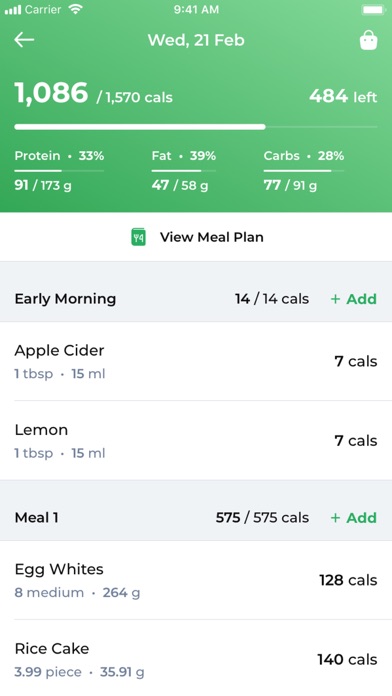The width and height of the screenshot is (392, 696).
Task: Select the Wed, 21 Feb date title
Action: (x=196, y=40)
